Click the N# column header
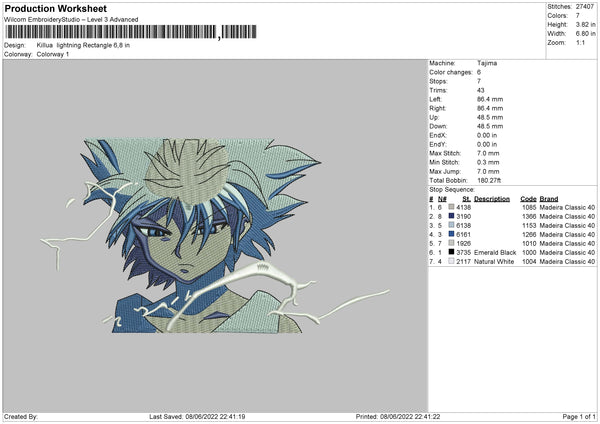Screen dimensions: 600x424 pos(442,199)
